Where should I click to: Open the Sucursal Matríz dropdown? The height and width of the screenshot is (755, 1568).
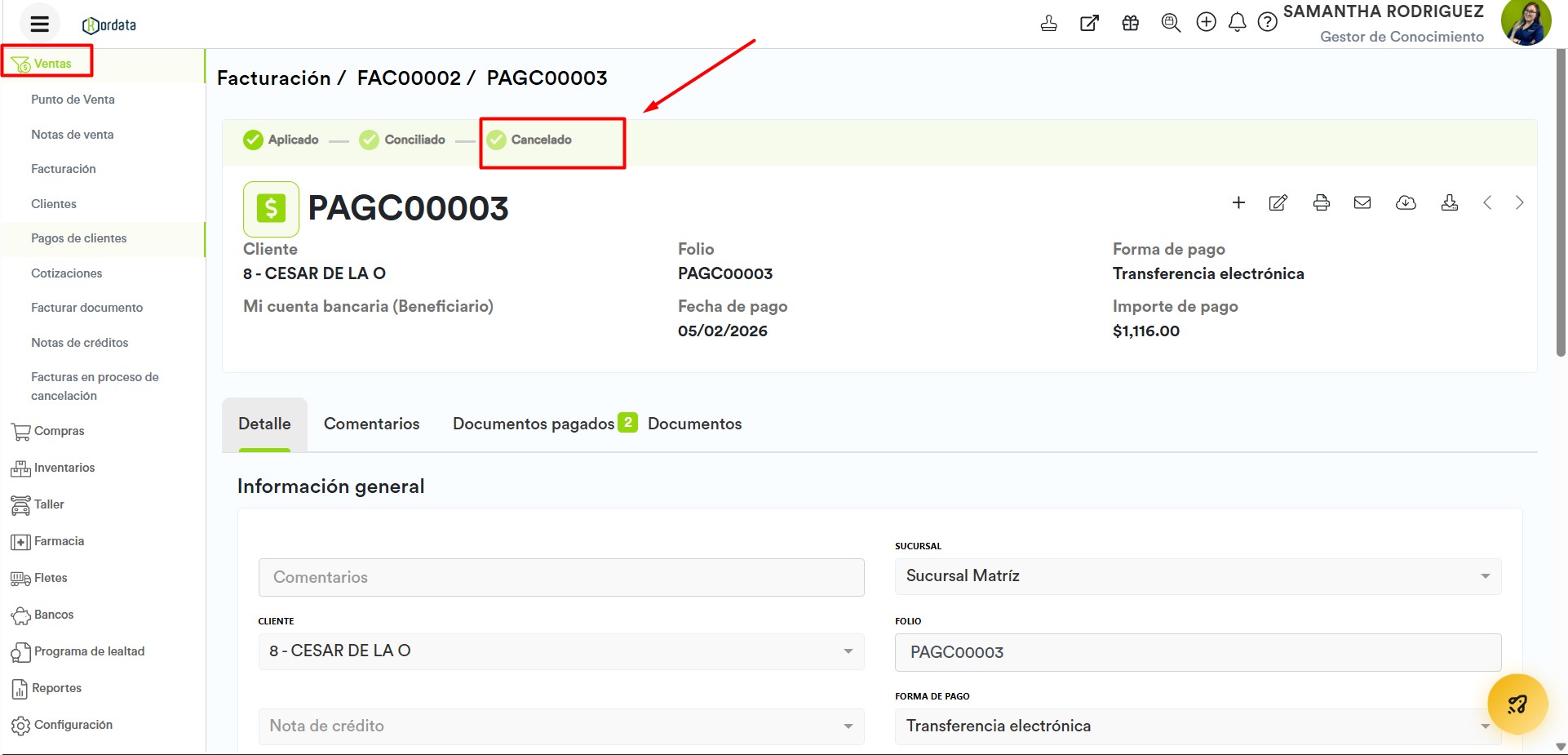(1198, 576)
